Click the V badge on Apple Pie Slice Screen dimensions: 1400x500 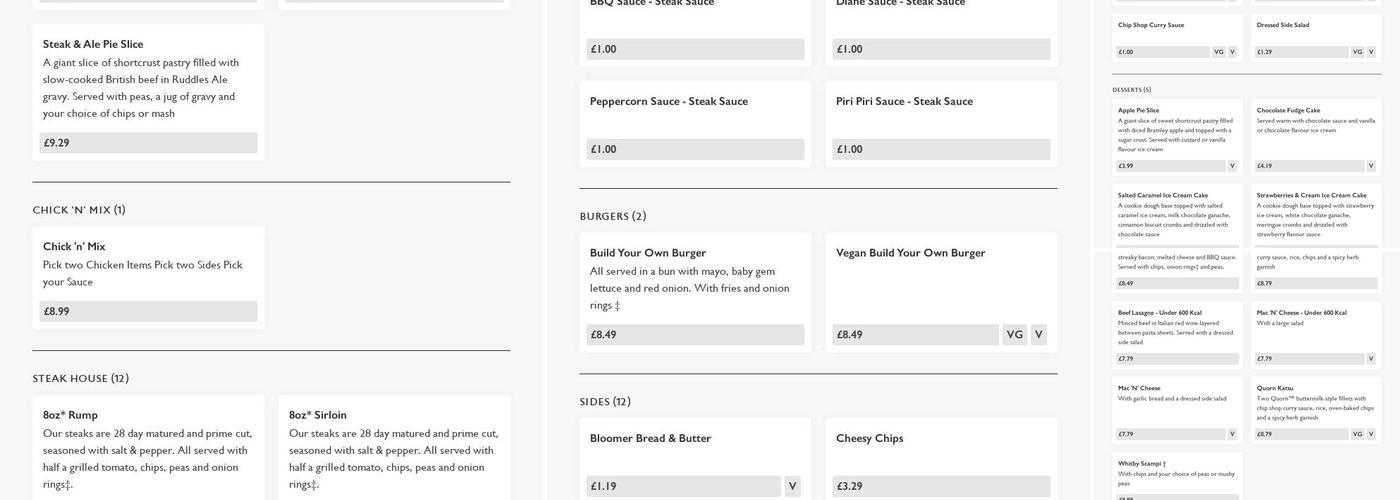pos(1231,166)
